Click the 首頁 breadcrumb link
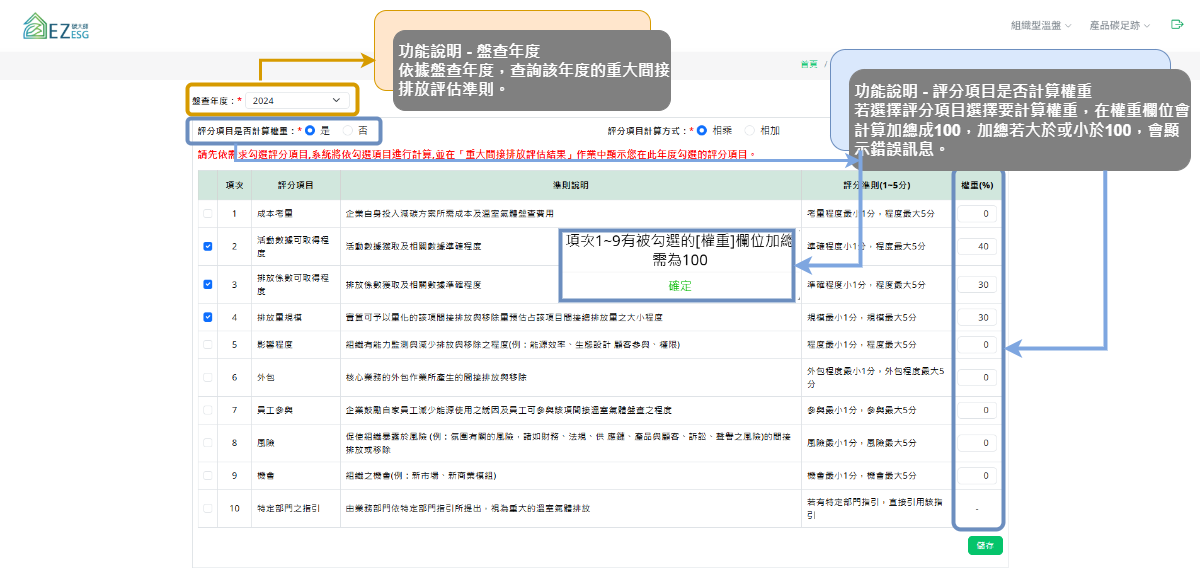Image resolution: width=1200 pixels, height=570 pixels. click(809, 64)
